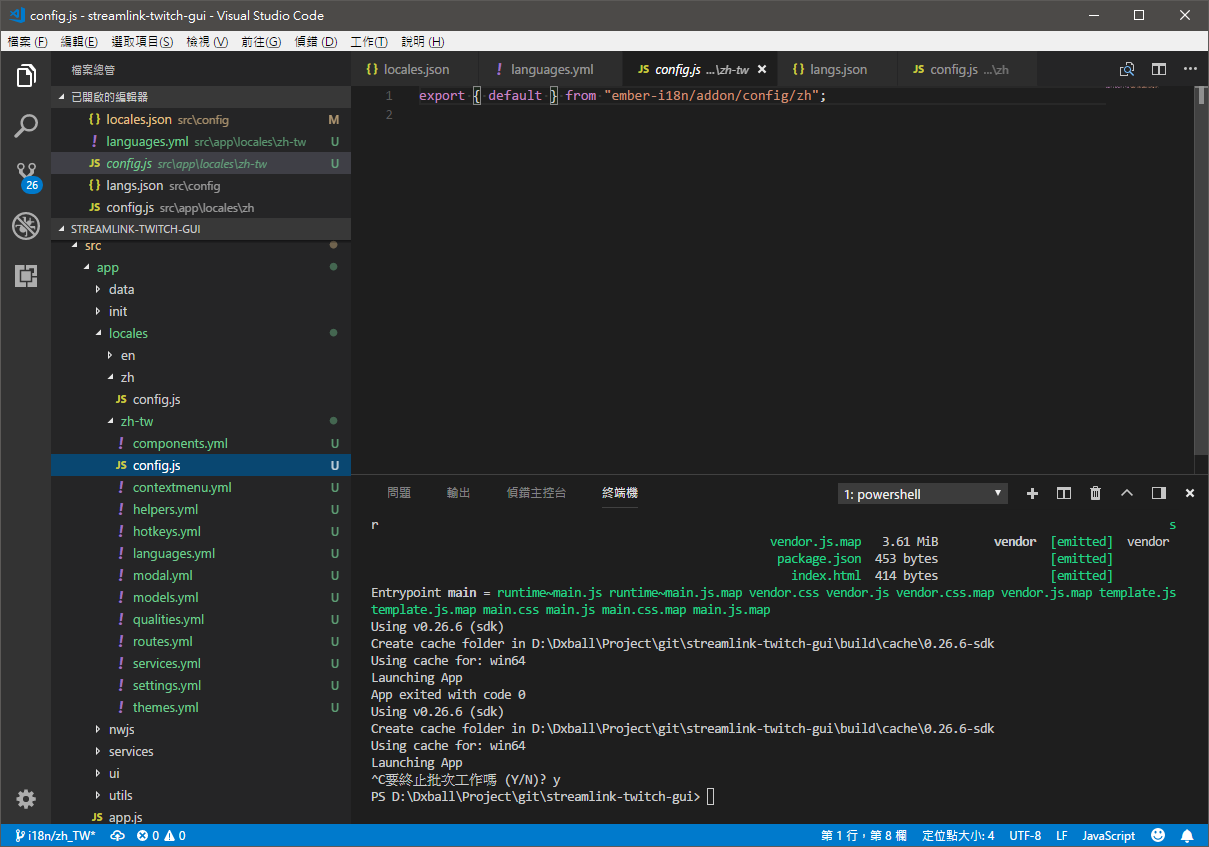This screenshot has width=1209, height=847.
Task: Open Source Control view with 26 changes
Action: tap(26, 176)
